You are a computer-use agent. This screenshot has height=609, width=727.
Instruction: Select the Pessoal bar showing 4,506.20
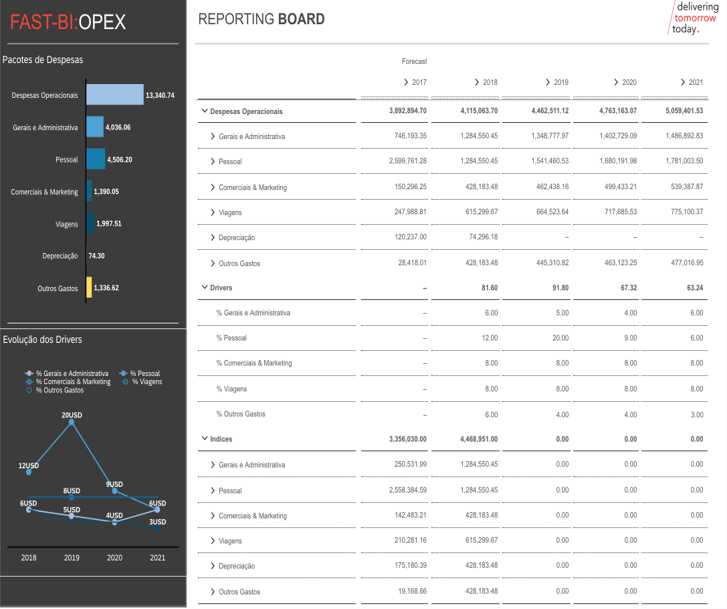coord(95,159)
